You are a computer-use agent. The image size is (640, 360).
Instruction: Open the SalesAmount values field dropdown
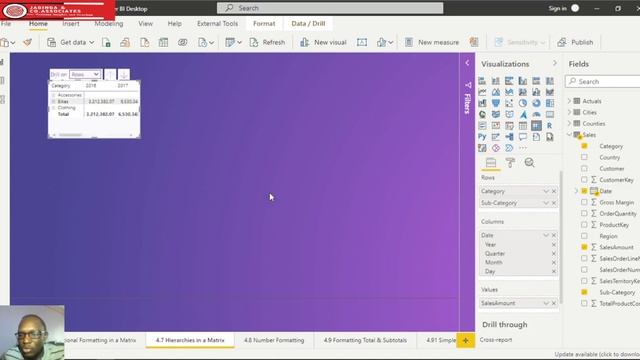click(546, 303)
